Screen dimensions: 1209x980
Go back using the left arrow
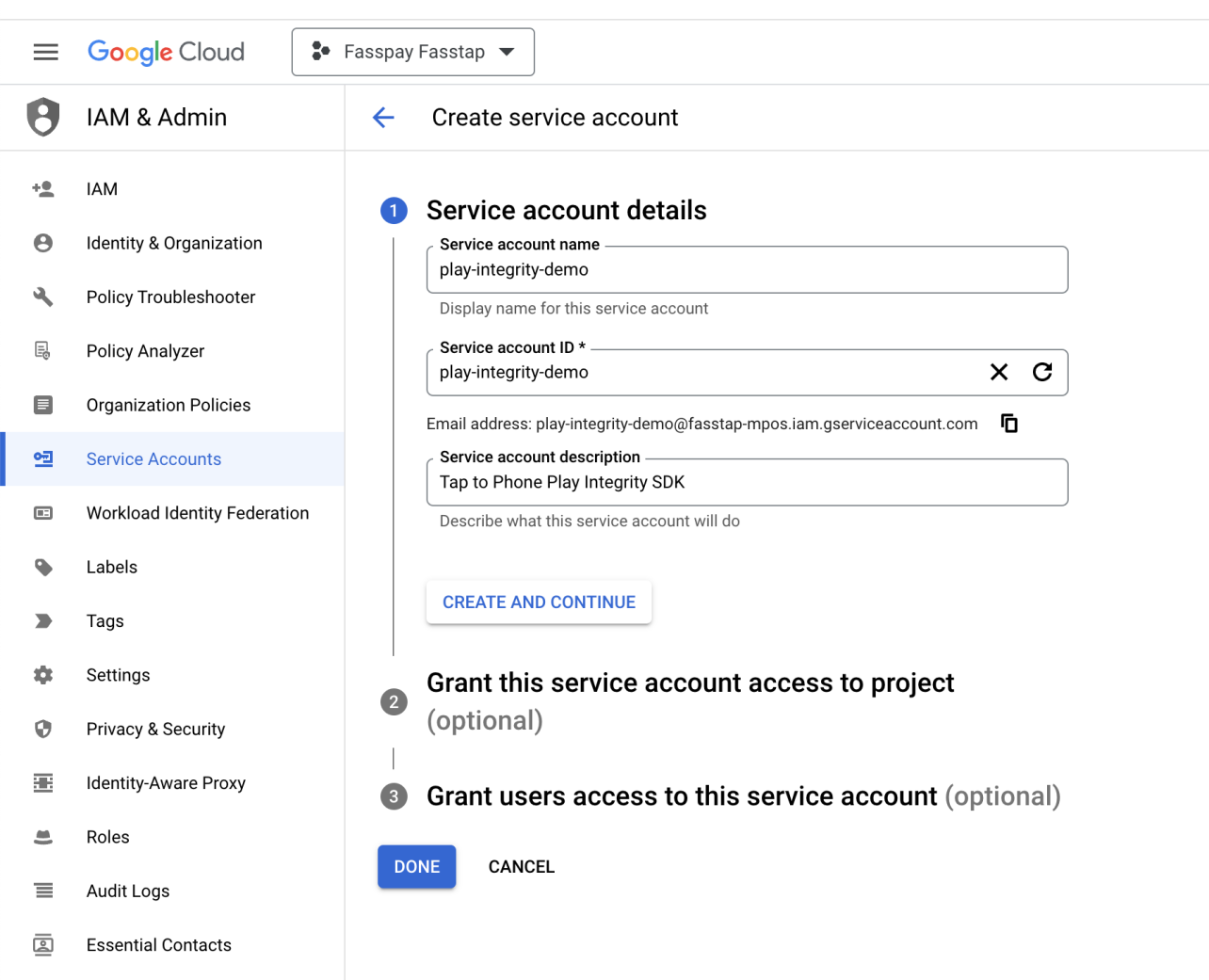pos(383,118)
